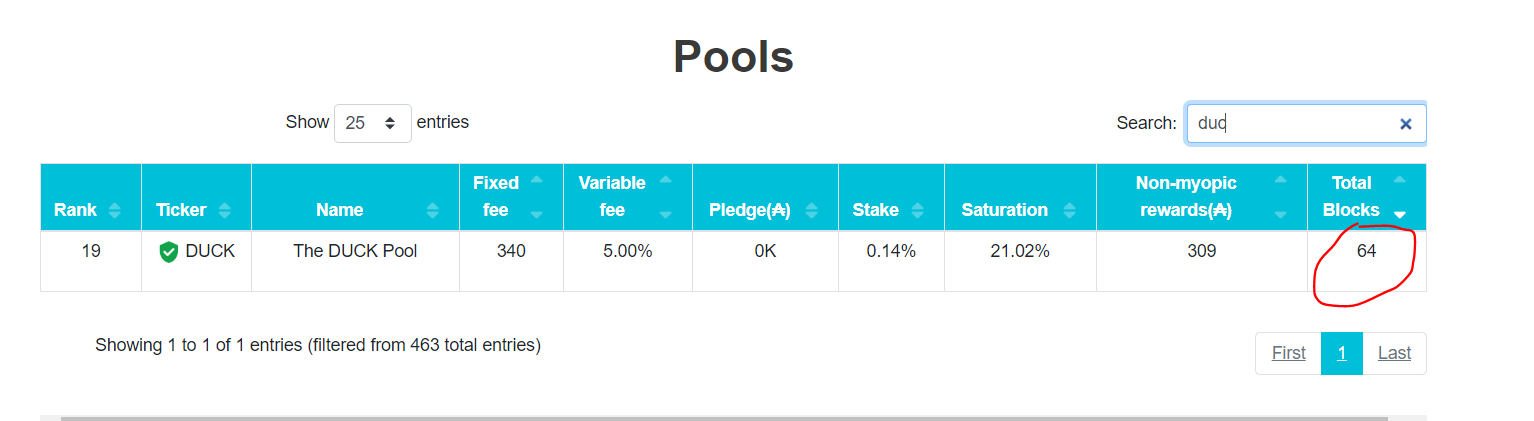Click the Total Blocks value 64
The width and height of the screenshot is (1534, 421).
[x=1366, y=251]
